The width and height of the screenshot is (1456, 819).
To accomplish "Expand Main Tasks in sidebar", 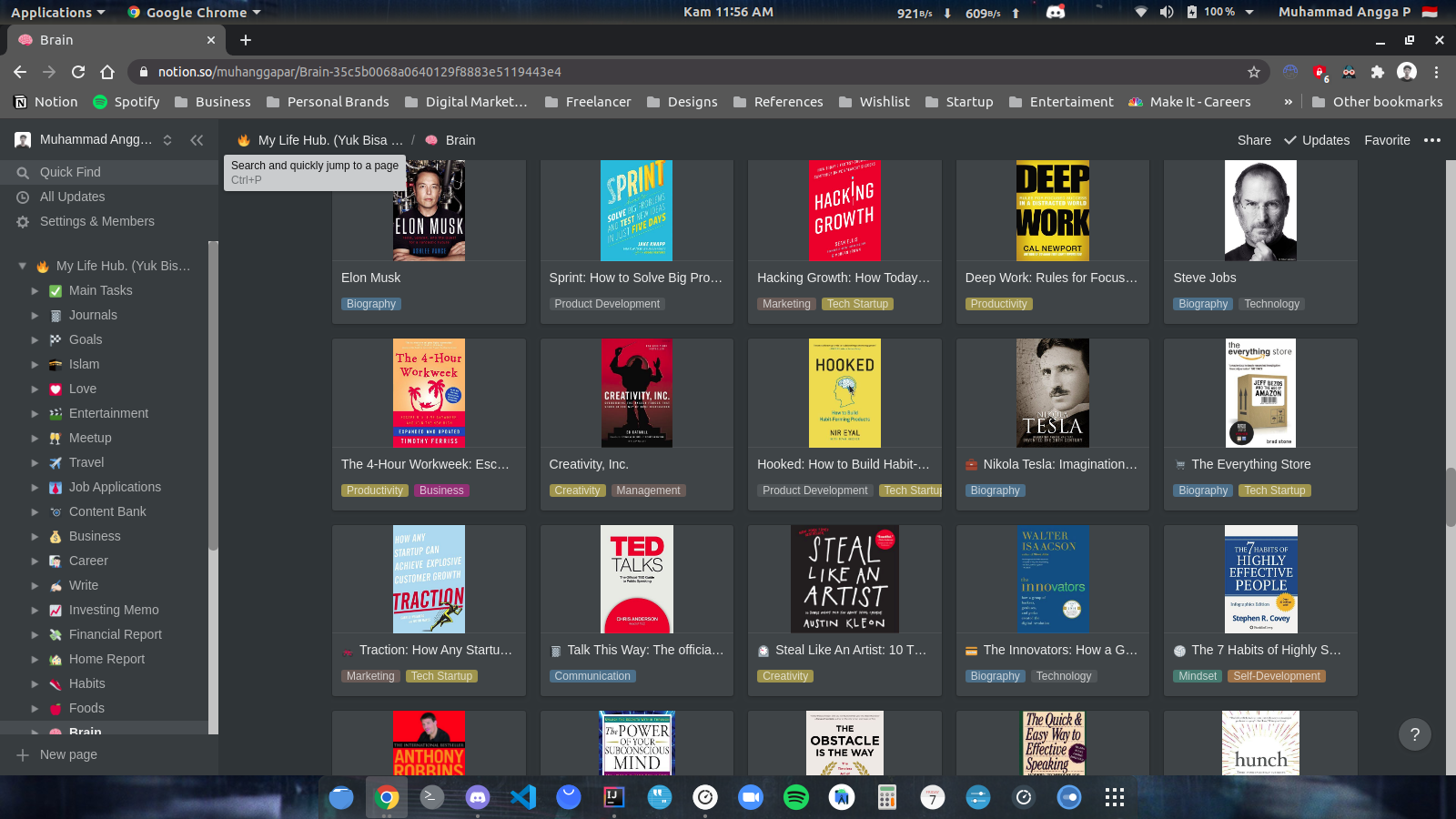I will (x=35, y=290).
